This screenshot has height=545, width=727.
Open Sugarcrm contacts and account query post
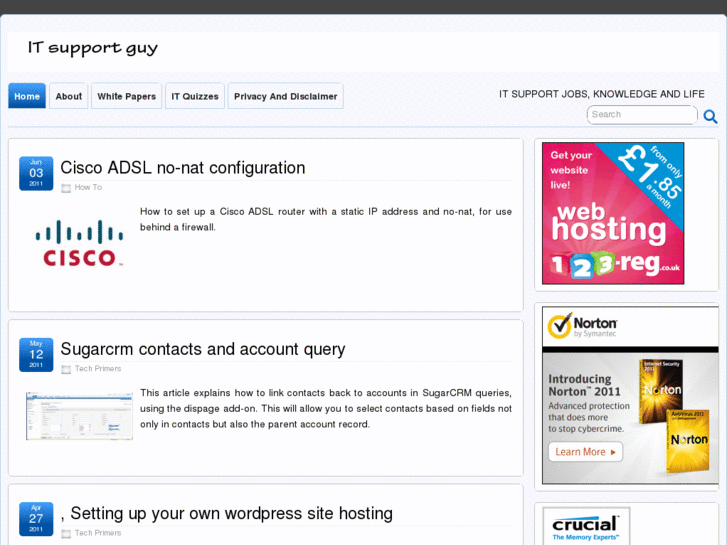[203, 349]
